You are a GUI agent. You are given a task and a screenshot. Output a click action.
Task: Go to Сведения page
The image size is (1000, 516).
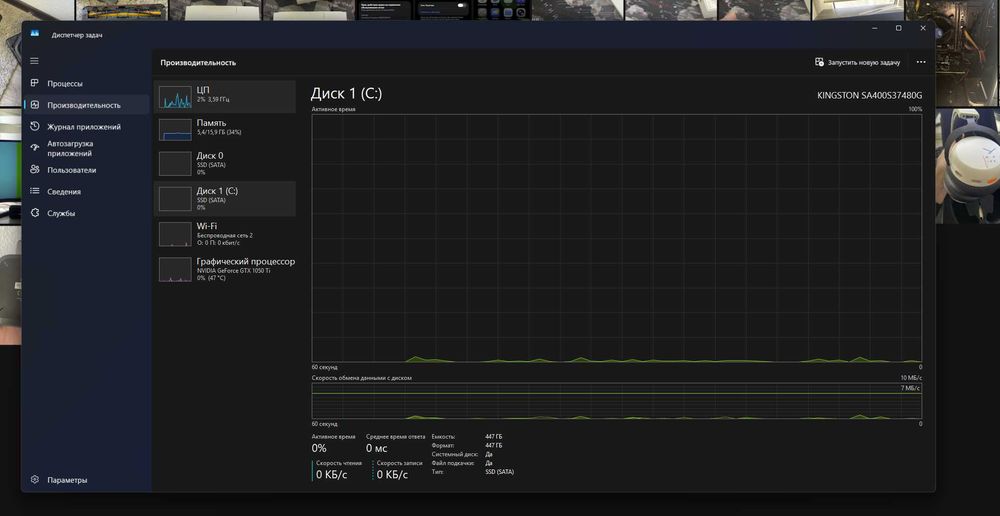point(87,191)
